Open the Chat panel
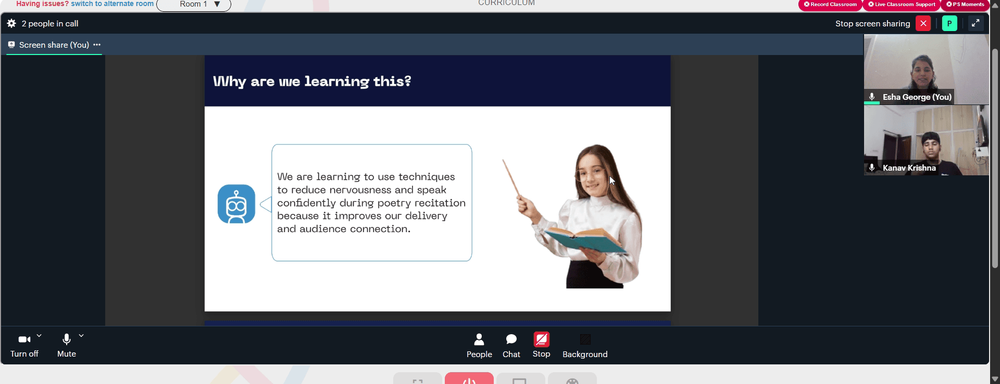Screen dimensions: 1000x384 [x=511, y=346]
